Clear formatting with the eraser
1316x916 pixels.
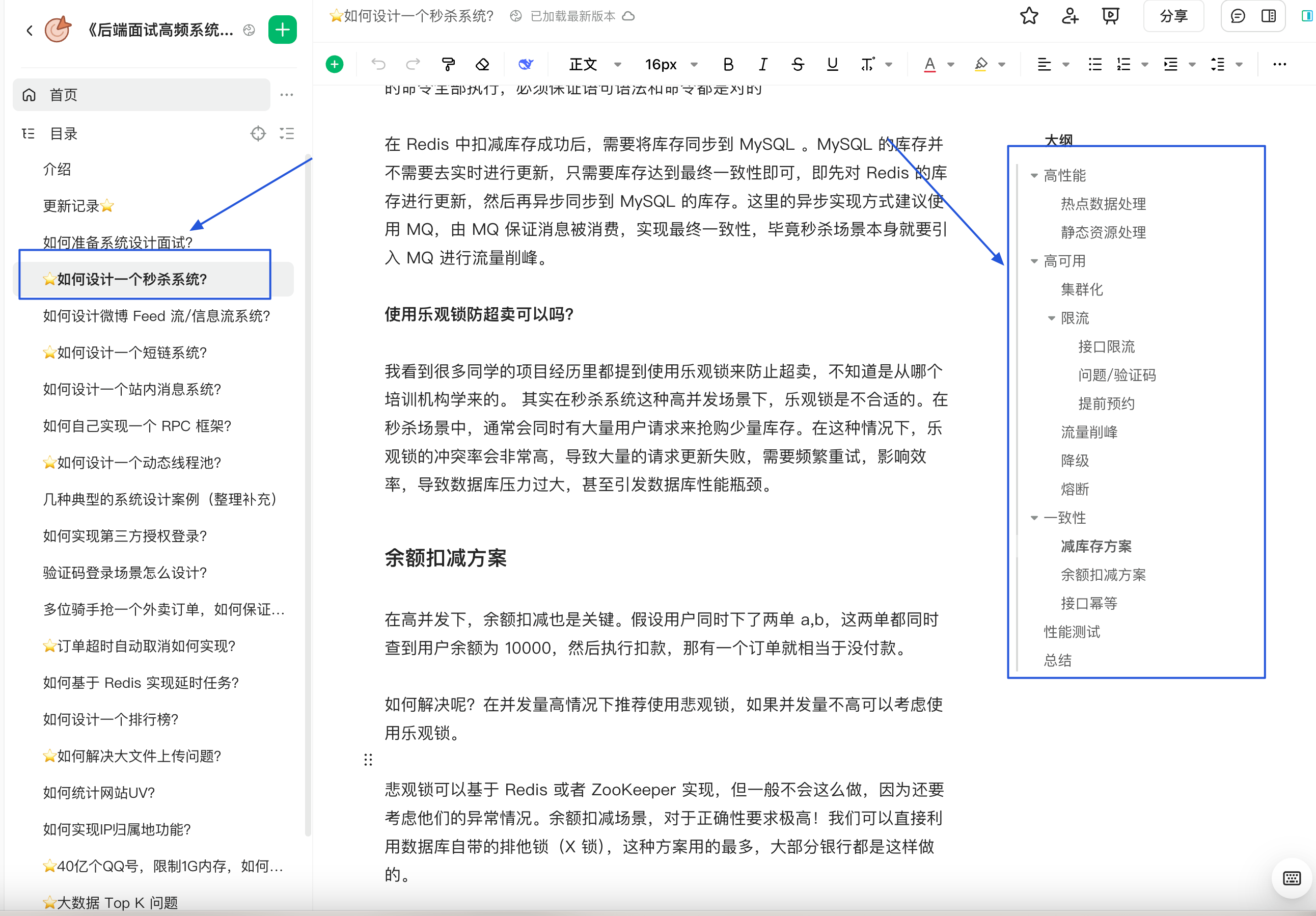point(483,64)
